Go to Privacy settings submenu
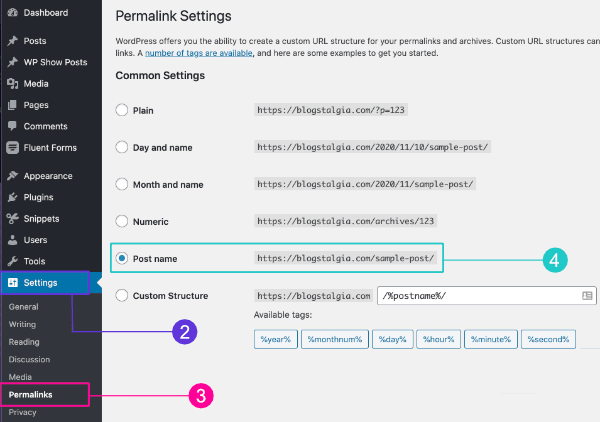The image size is (600, 422). [22, 412]
